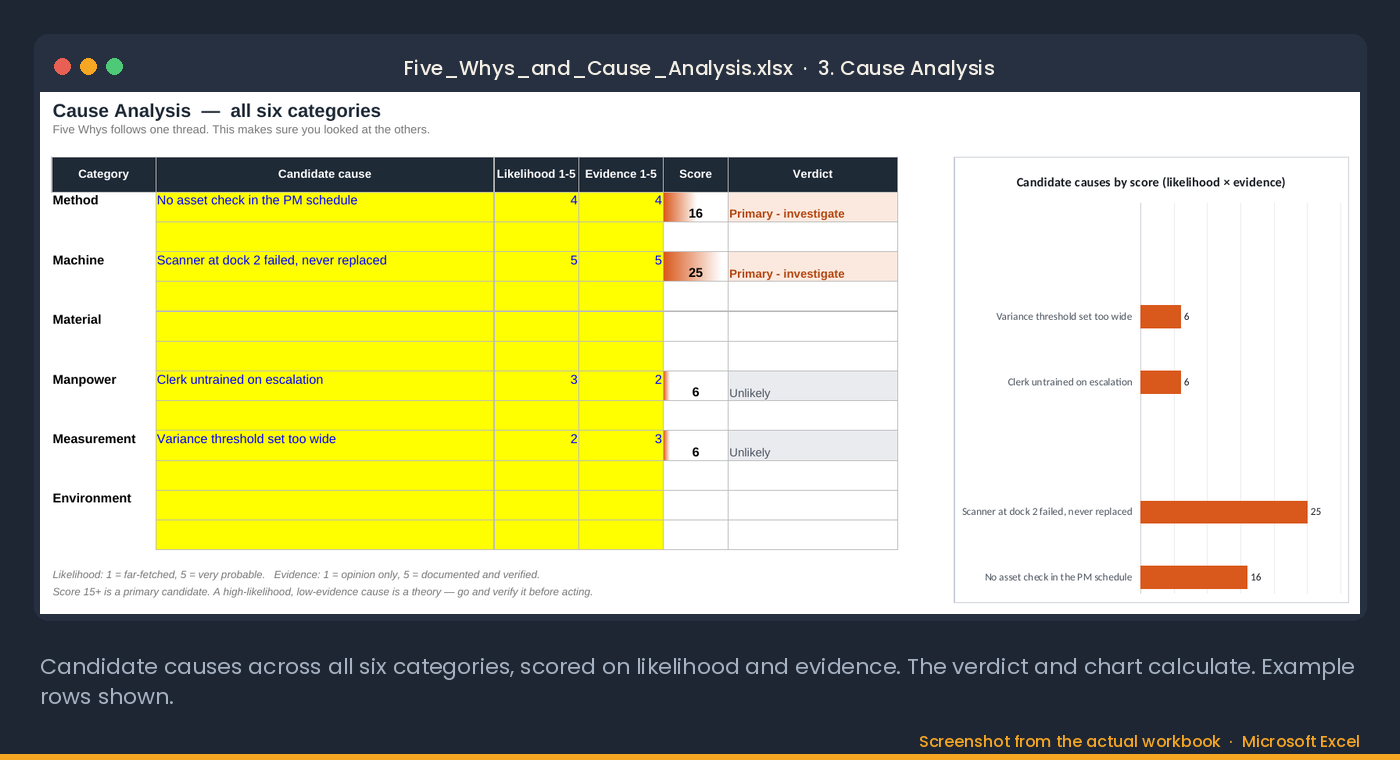Click the chart axis label 'Scanner at dock 2 failed, never replaced'
Screen dimensions: 1400x760
click(x=1047, y=512)
